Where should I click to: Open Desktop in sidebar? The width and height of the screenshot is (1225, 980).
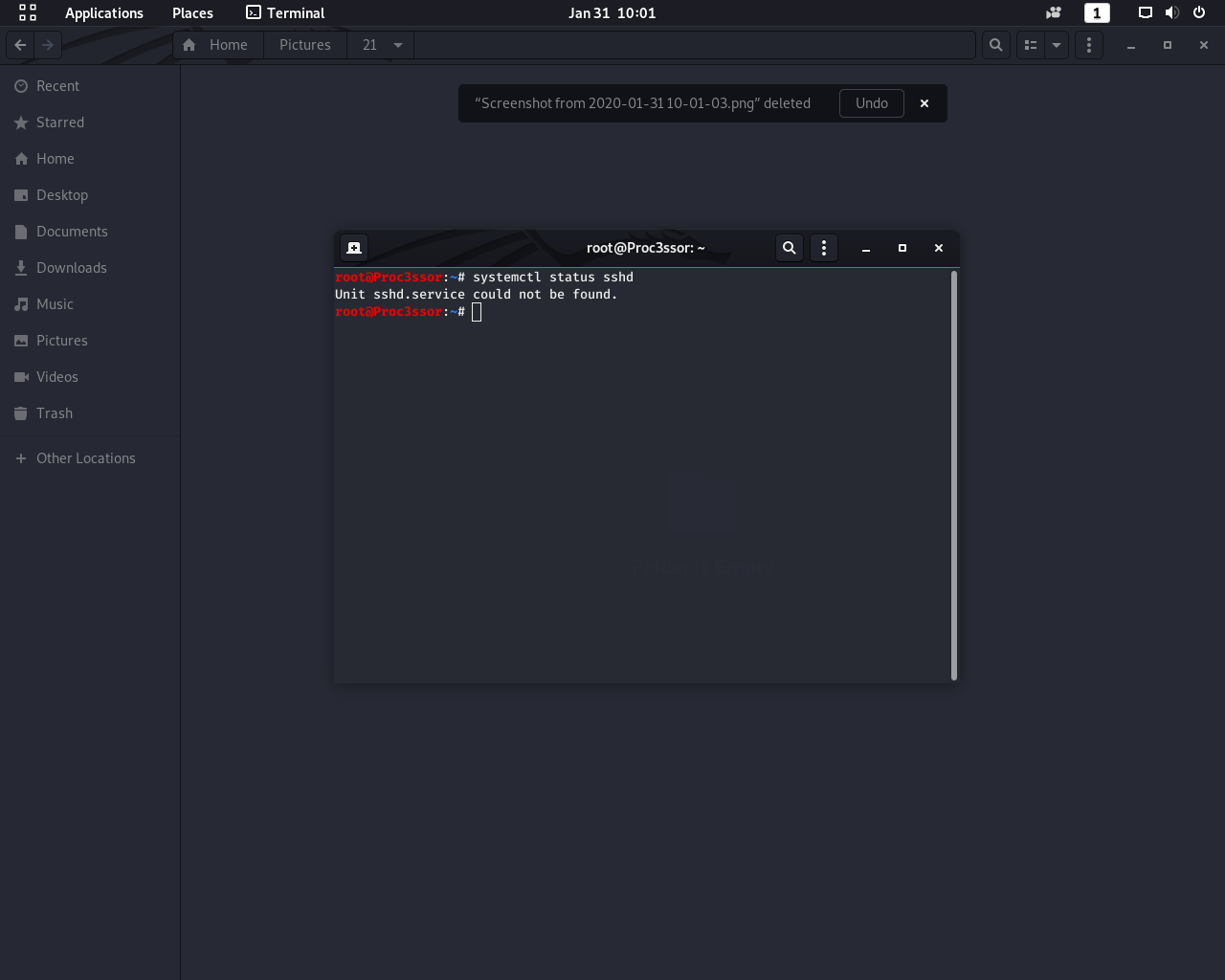(x=90, y=195)
